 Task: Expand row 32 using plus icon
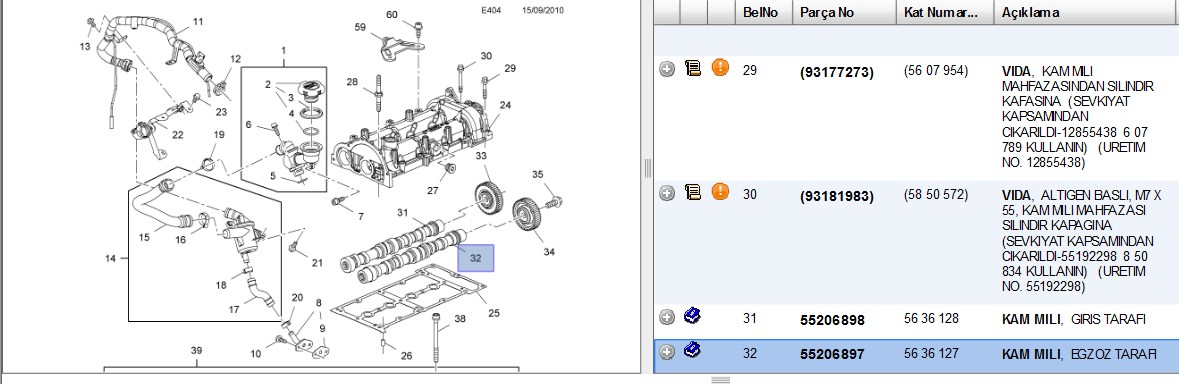[x=667, y=352]
